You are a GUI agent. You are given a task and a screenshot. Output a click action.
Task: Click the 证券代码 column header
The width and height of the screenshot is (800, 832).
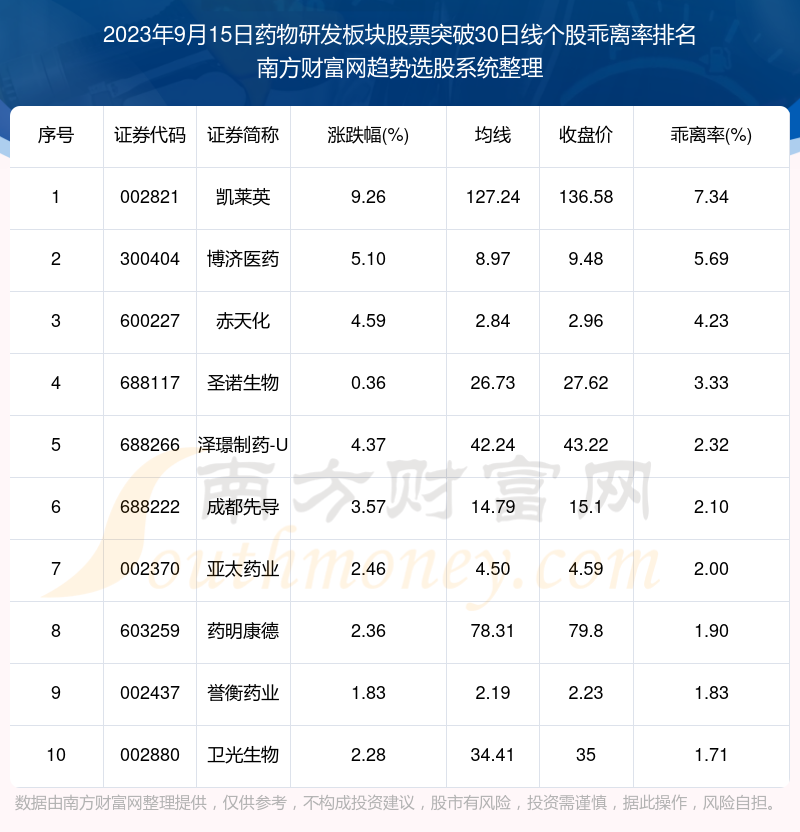click(150, 136)
